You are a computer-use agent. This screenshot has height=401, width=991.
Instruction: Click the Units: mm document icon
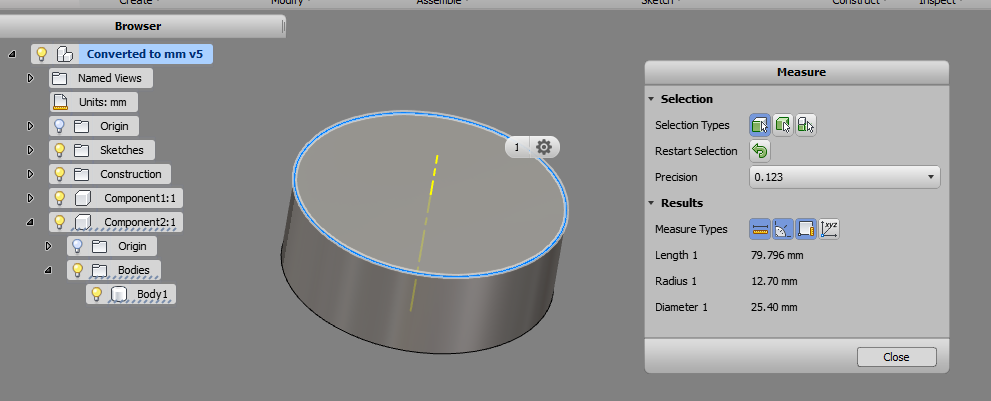tap(60, 102)
